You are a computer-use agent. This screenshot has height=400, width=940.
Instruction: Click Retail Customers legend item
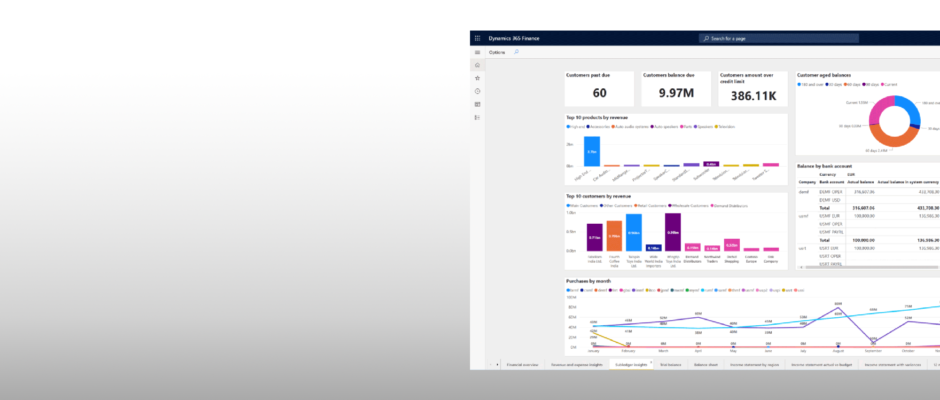(648, 206)
